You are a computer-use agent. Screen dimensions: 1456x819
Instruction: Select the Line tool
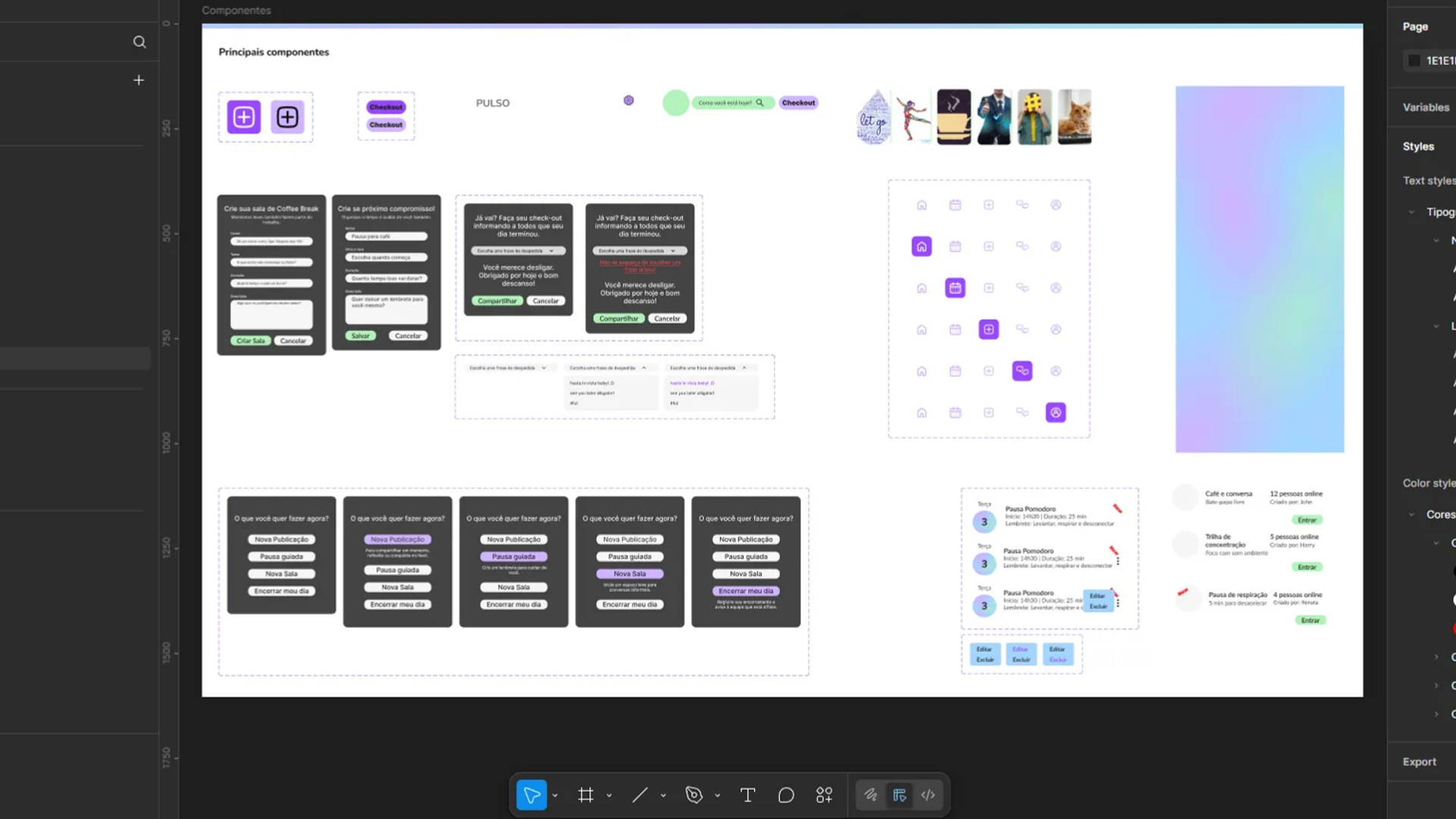pyautogui.click(x=640, y=795)
